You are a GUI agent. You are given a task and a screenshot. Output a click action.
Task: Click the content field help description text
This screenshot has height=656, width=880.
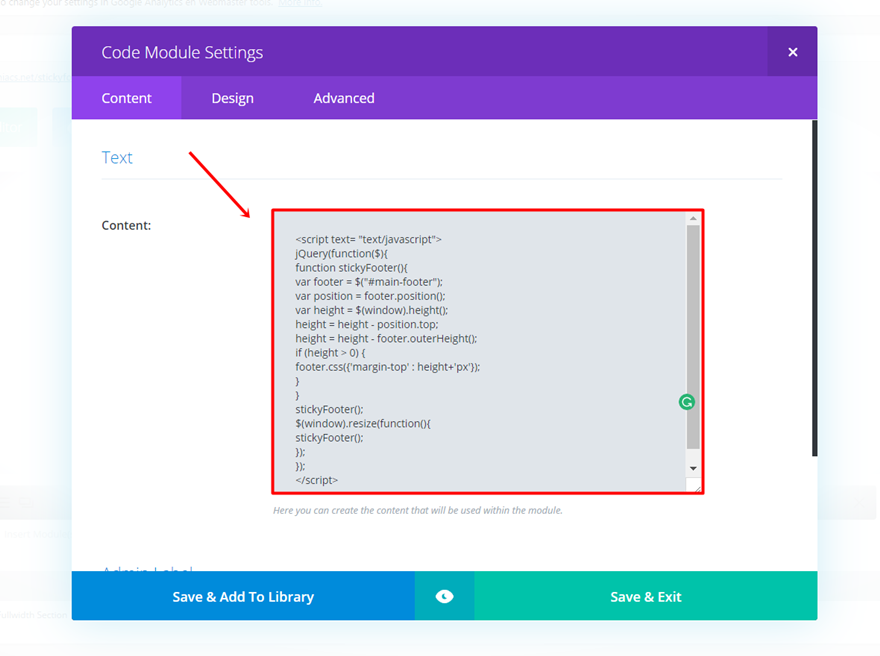pyautogui.click(x=418, y=510)
